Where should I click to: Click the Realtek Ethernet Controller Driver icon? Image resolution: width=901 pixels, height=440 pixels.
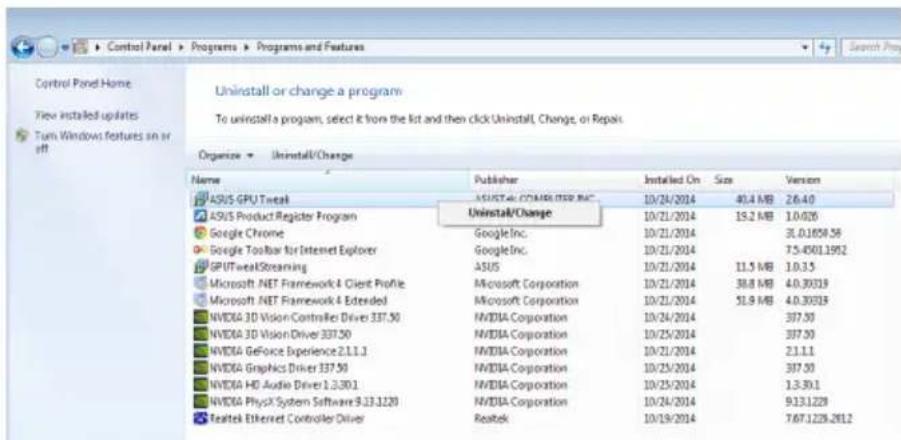click(201, 418)
